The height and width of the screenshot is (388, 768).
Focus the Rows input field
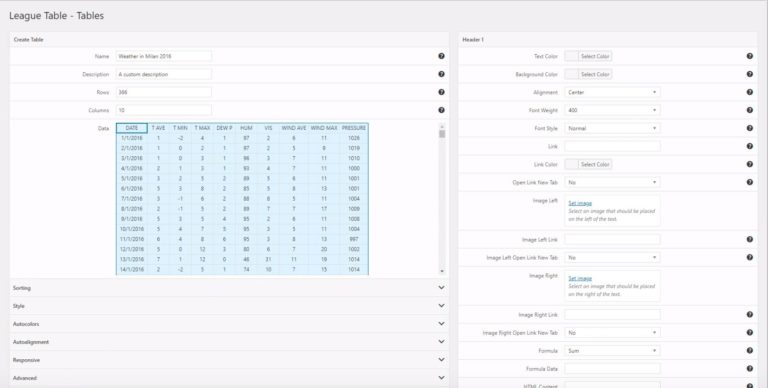164,92
